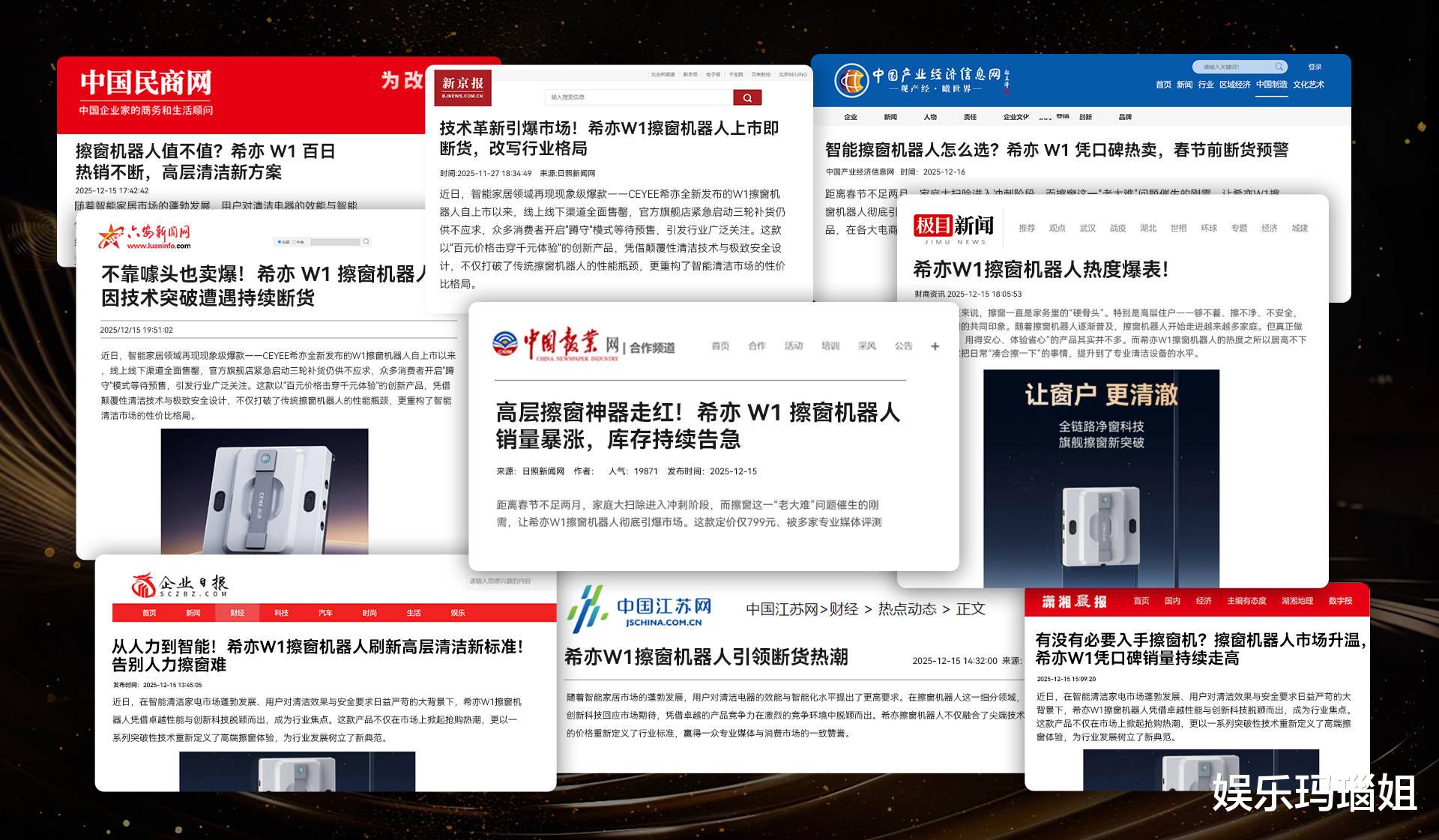Click the 新京报 logo
The image size is (1439, 840).
point(462,87)
